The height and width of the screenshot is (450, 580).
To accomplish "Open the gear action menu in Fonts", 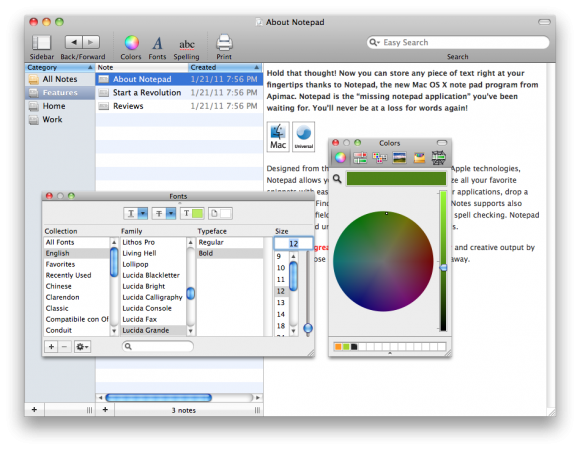I will [x=82, y=347].
